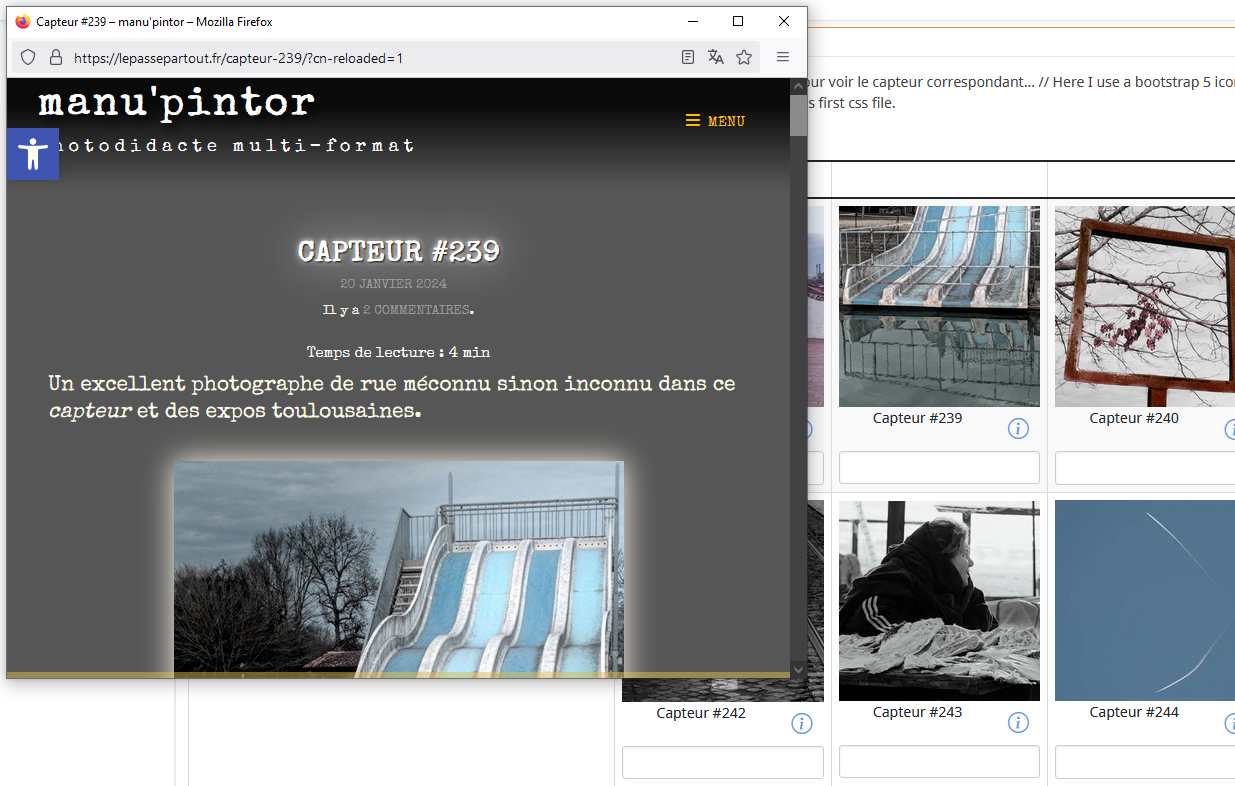Click info icon for Capteur #239
The image size is (1235, 786).
click(1018, 429)
